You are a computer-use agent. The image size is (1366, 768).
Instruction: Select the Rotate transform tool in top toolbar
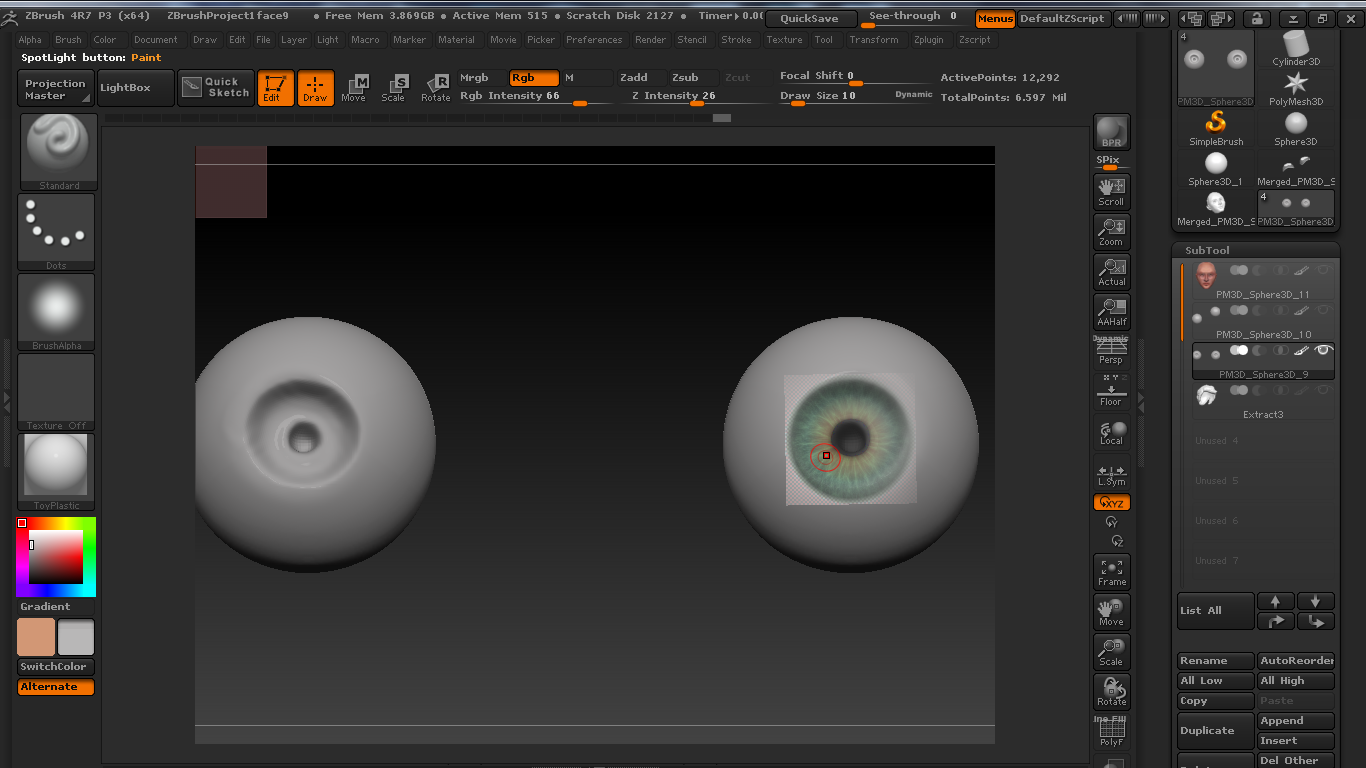435,88
